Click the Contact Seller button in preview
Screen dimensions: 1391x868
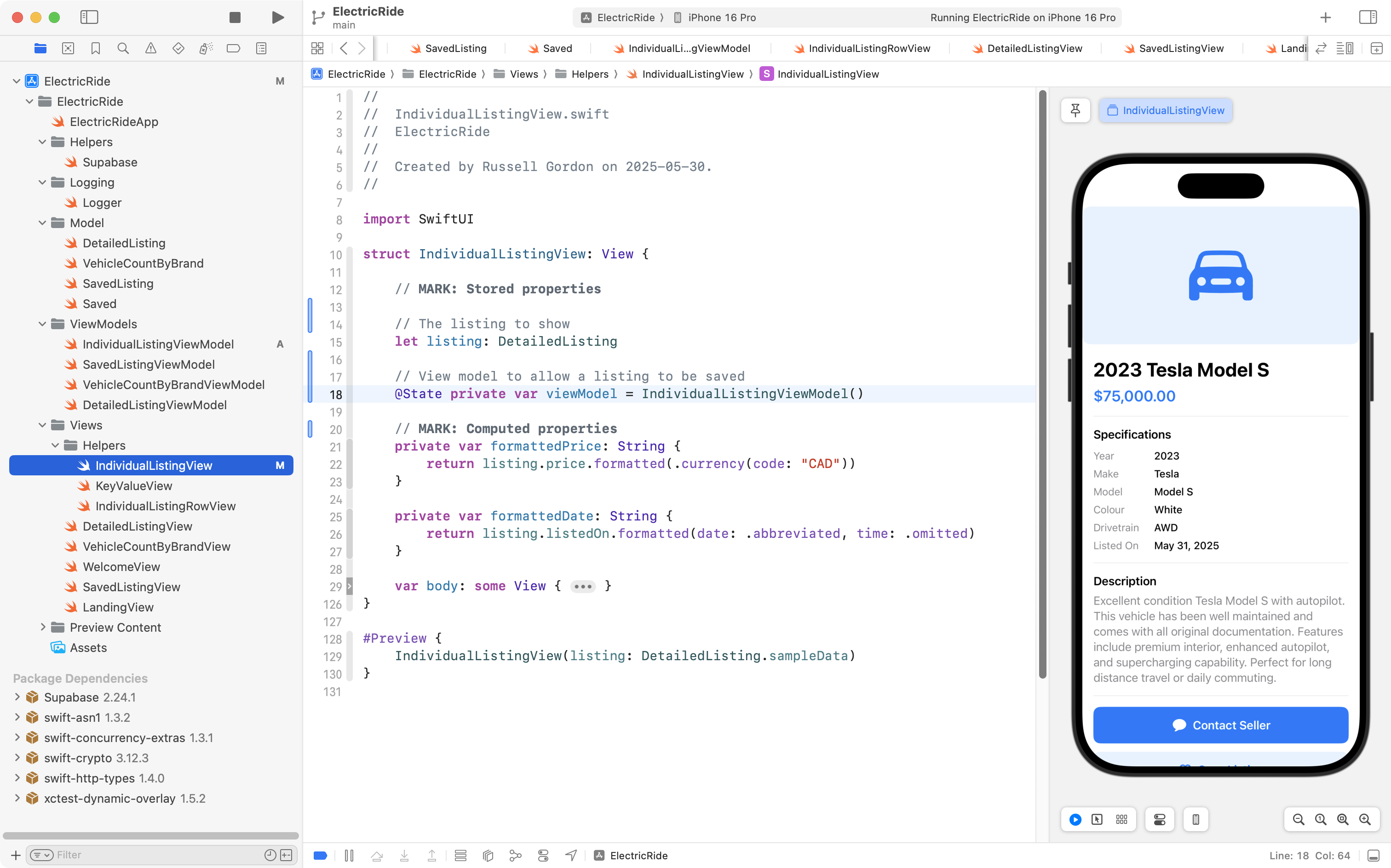point(1220,725)
